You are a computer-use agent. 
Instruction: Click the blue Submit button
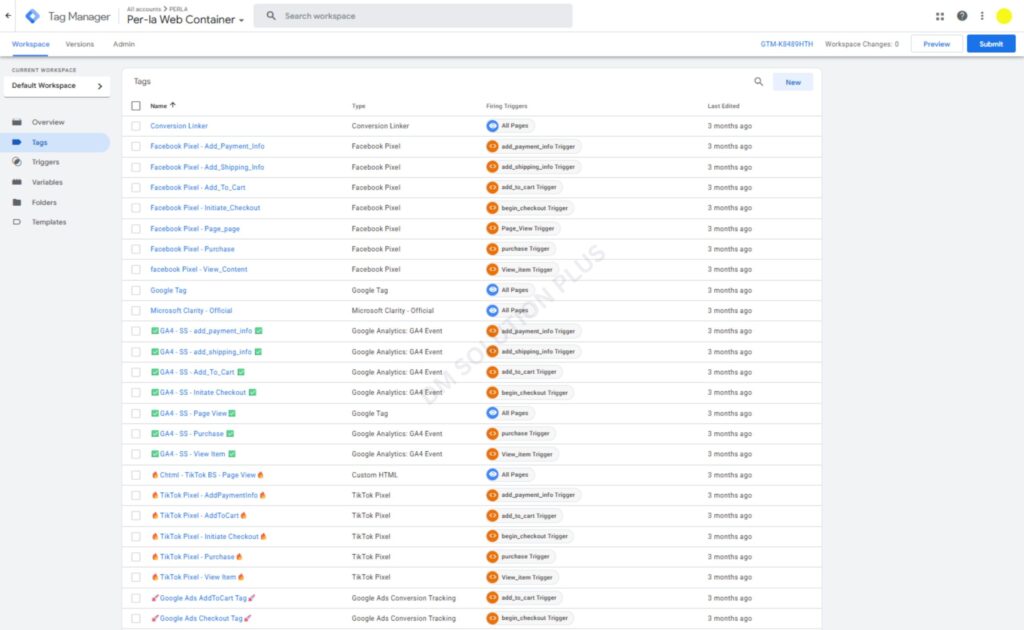(990, 44)
